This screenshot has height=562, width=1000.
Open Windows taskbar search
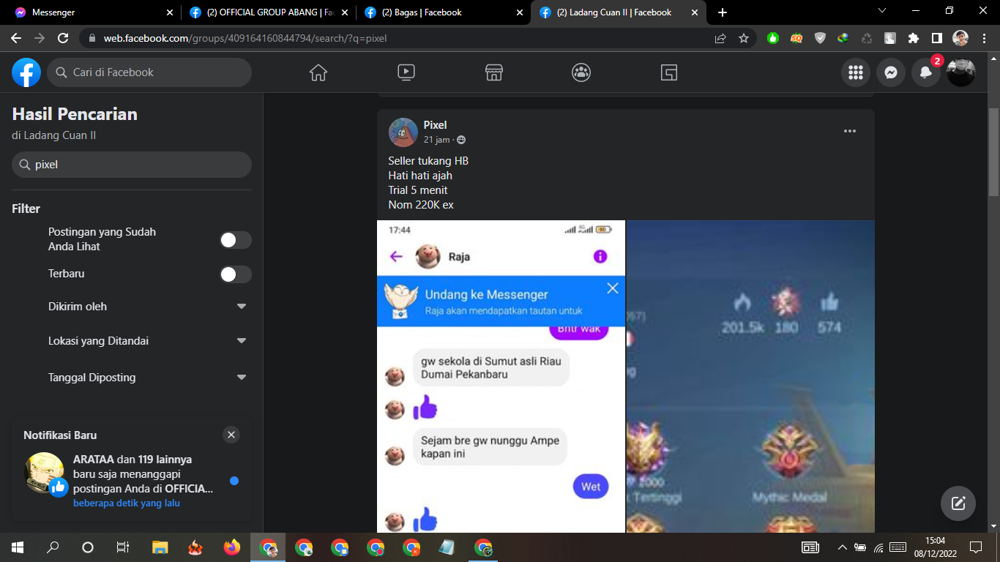click(x=53, y=547)
